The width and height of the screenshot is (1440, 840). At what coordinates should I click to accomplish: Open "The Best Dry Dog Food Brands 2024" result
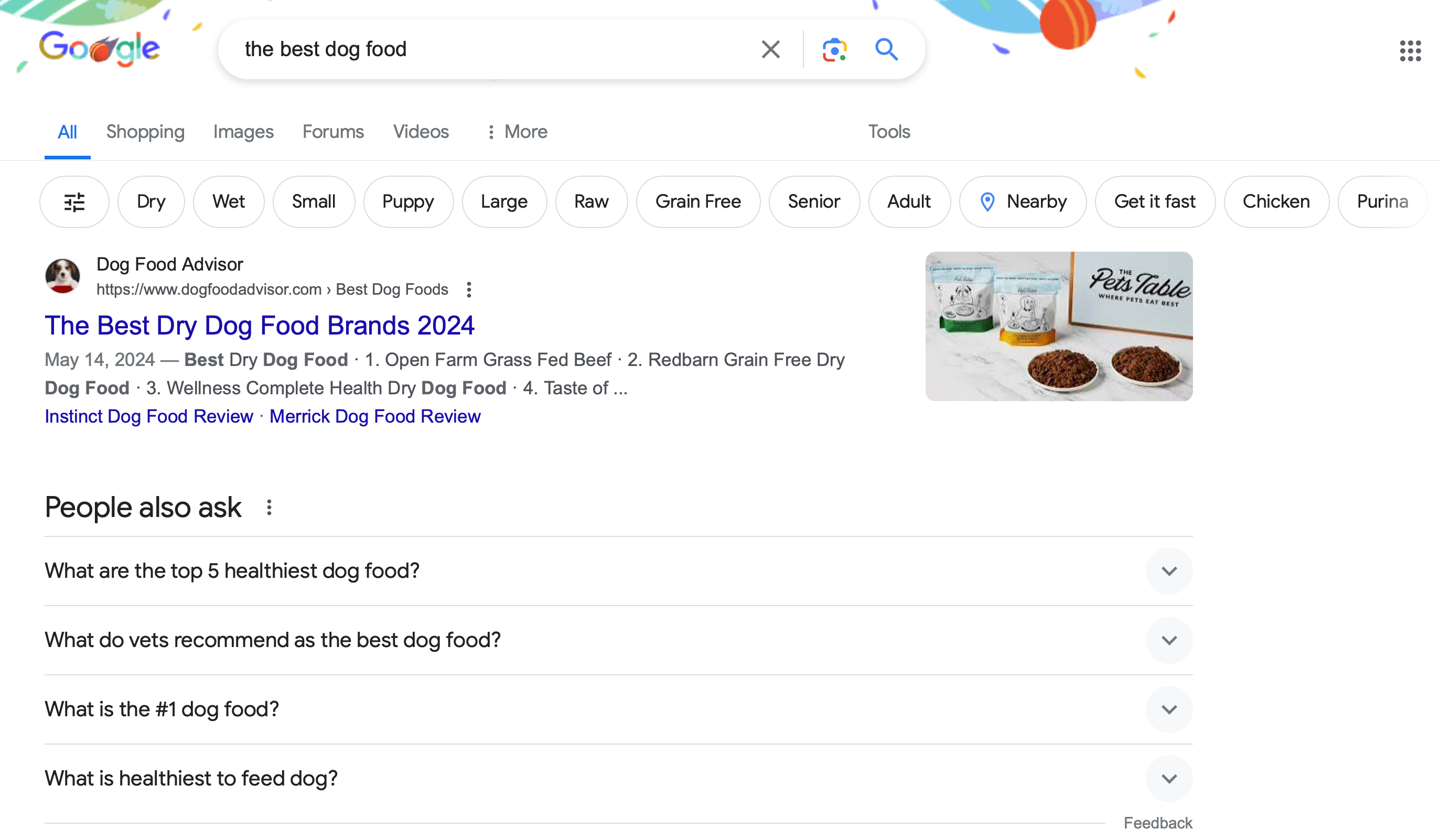pos(260,326)
